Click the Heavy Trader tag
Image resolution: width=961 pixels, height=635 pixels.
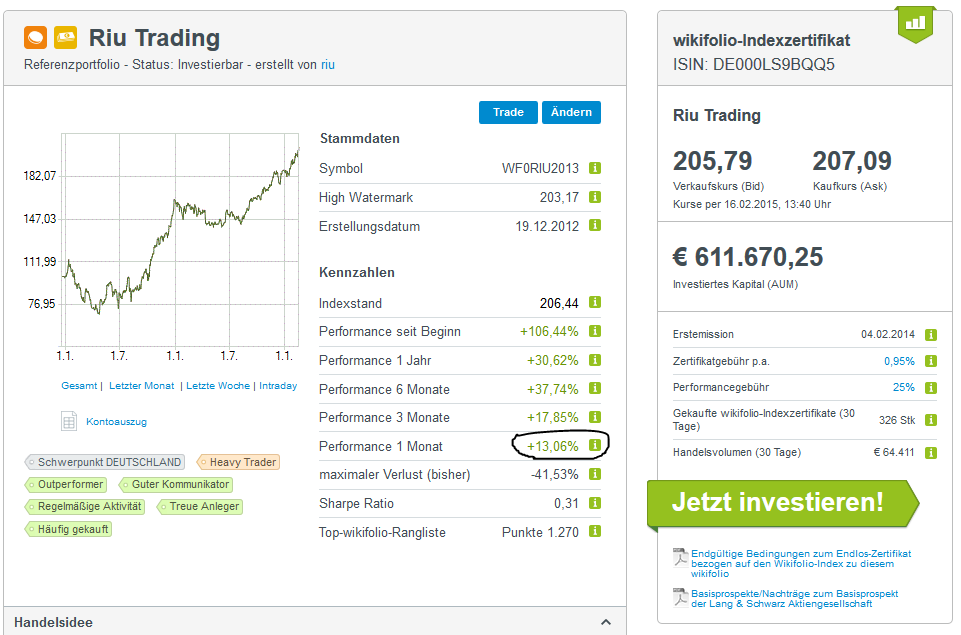point(238,462)
